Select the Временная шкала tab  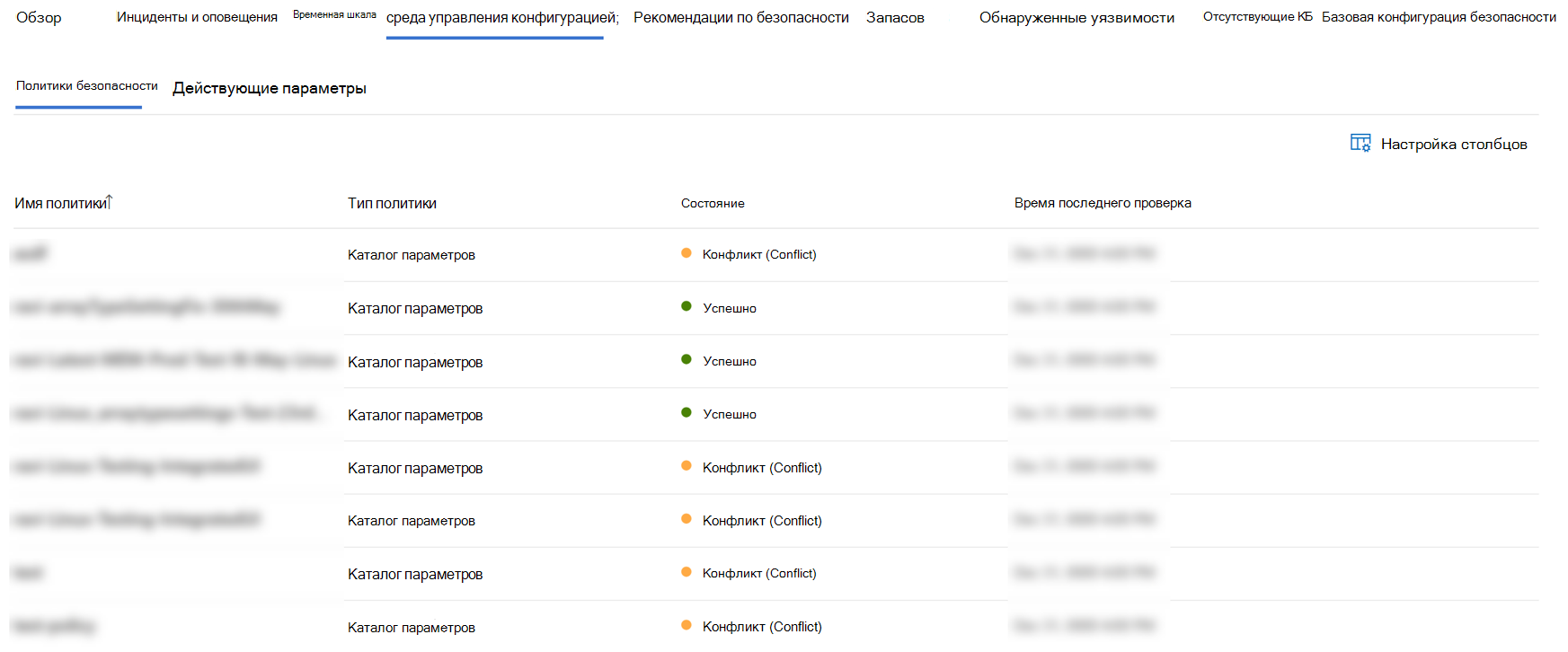[x=334, y=15]
